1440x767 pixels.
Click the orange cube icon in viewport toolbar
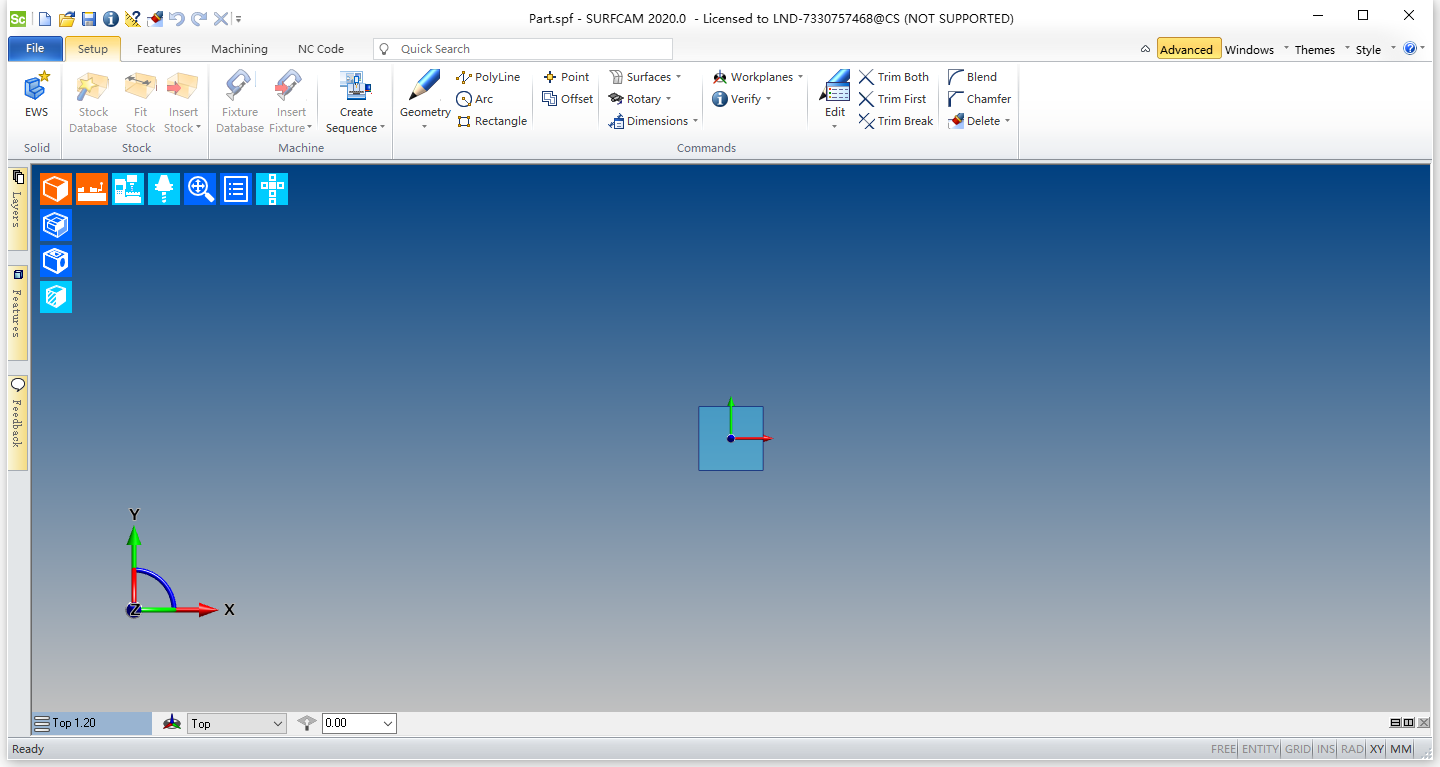pyautogui.click(x=56, y=189)
